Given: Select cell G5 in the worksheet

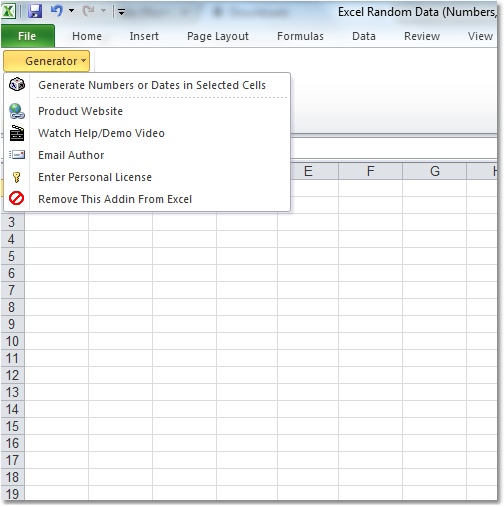Looking at the screenshot, I should coord(434,256).
